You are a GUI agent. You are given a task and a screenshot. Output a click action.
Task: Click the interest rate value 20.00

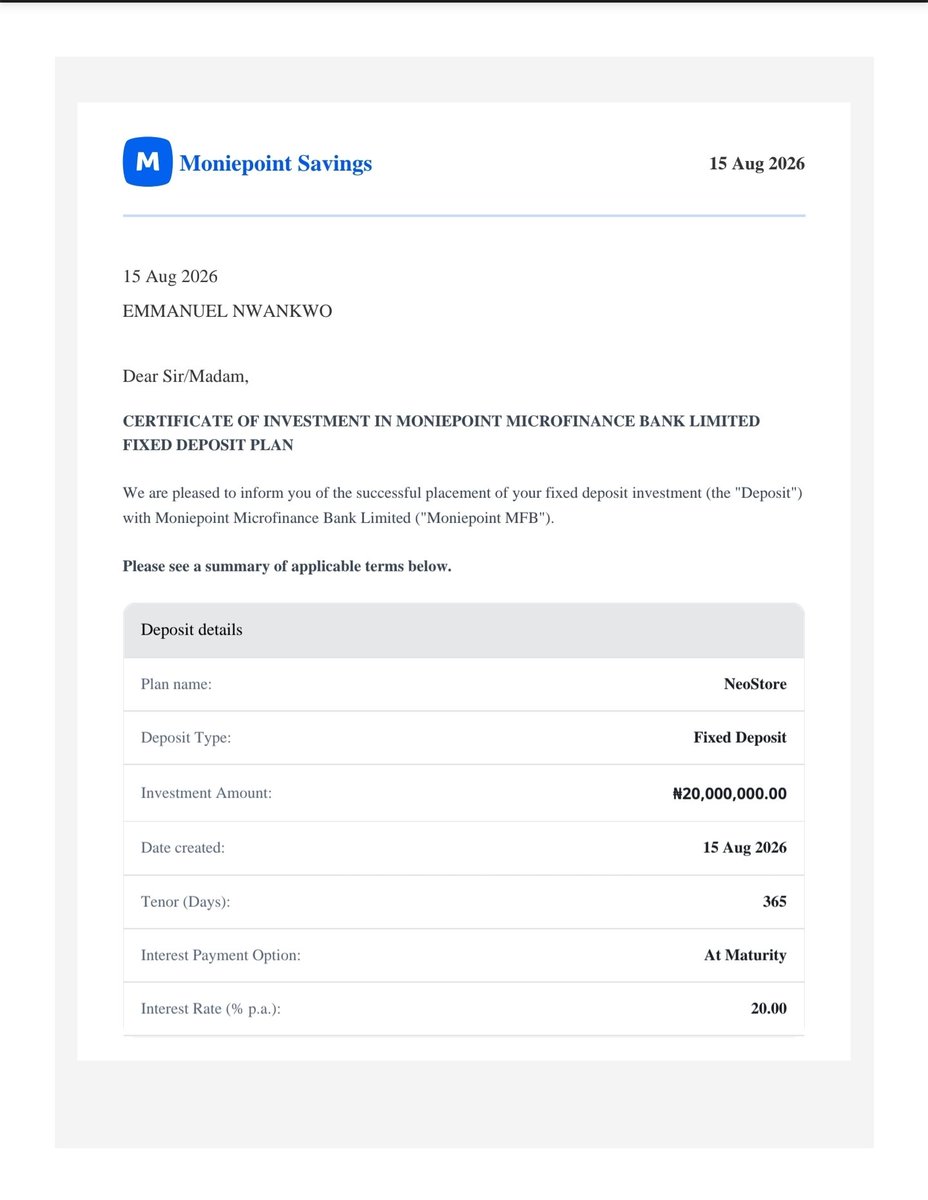tap(769, 1008)
